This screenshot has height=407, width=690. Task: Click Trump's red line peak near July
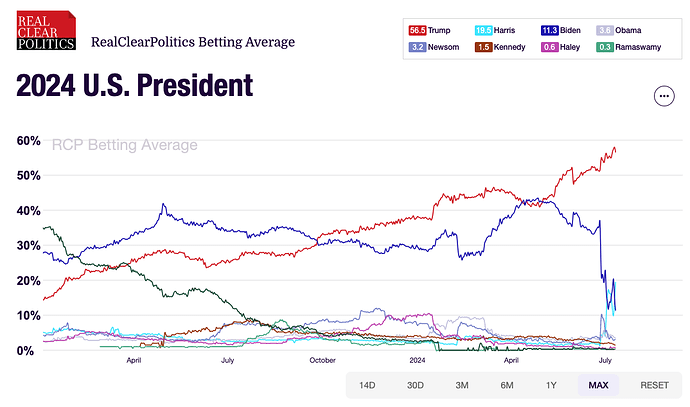point(614,148)
